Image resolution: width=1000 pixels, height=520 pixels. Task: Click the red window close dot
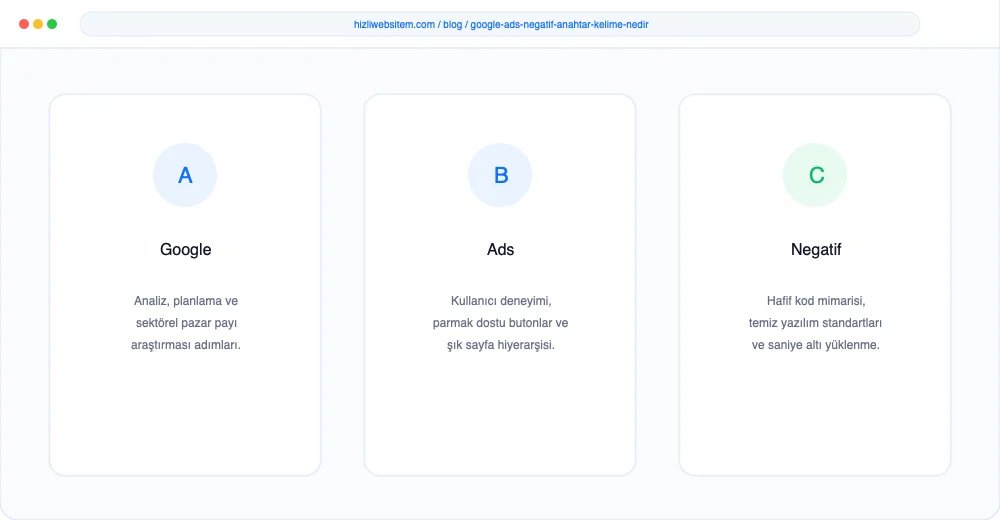point(24,24)
